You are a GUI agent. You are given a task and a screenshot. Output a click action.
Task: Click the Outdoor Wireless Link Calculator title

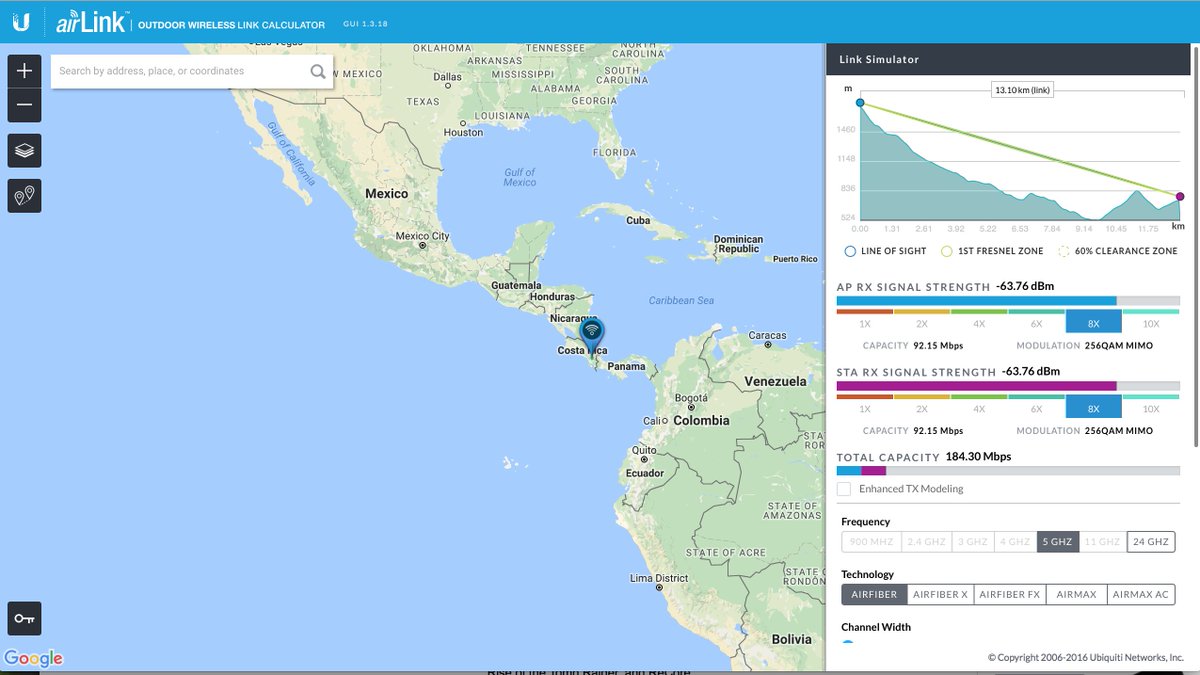pos(231,24)
